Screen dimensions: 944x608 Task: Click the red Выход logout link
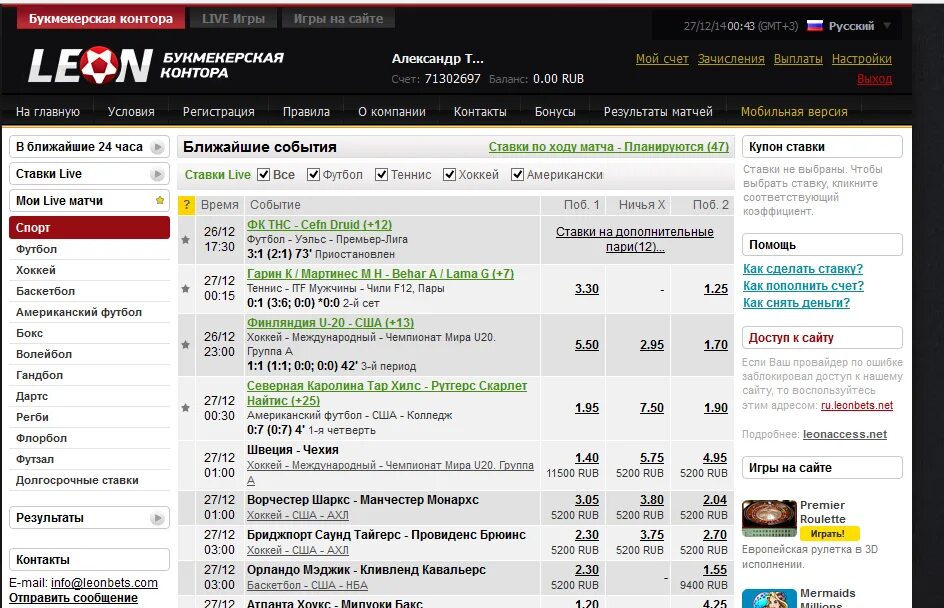point(875,78)
